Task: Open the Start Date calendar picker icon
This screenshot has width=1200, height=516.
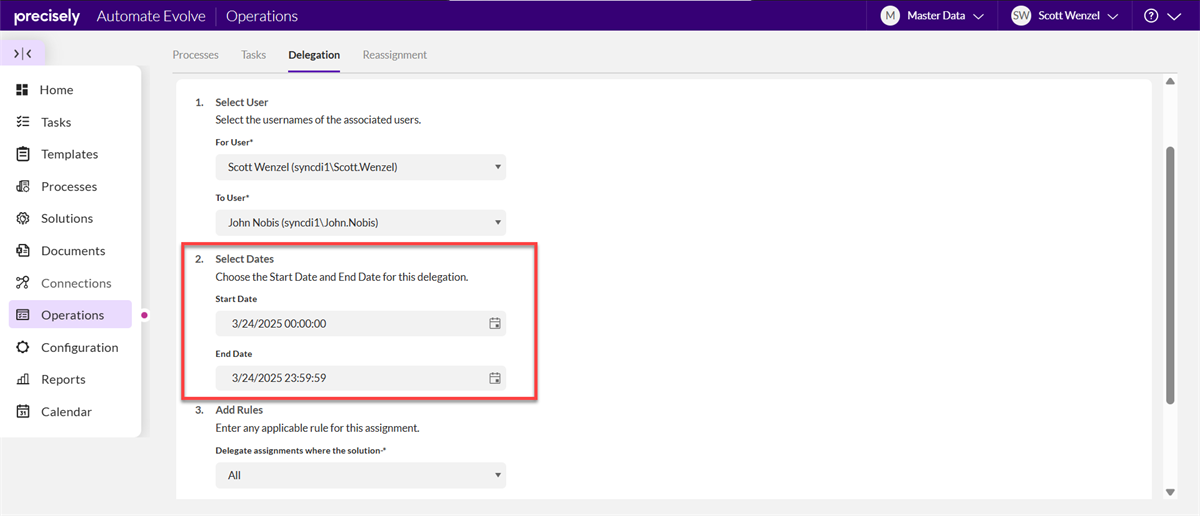Action: [x=494, y=323]
